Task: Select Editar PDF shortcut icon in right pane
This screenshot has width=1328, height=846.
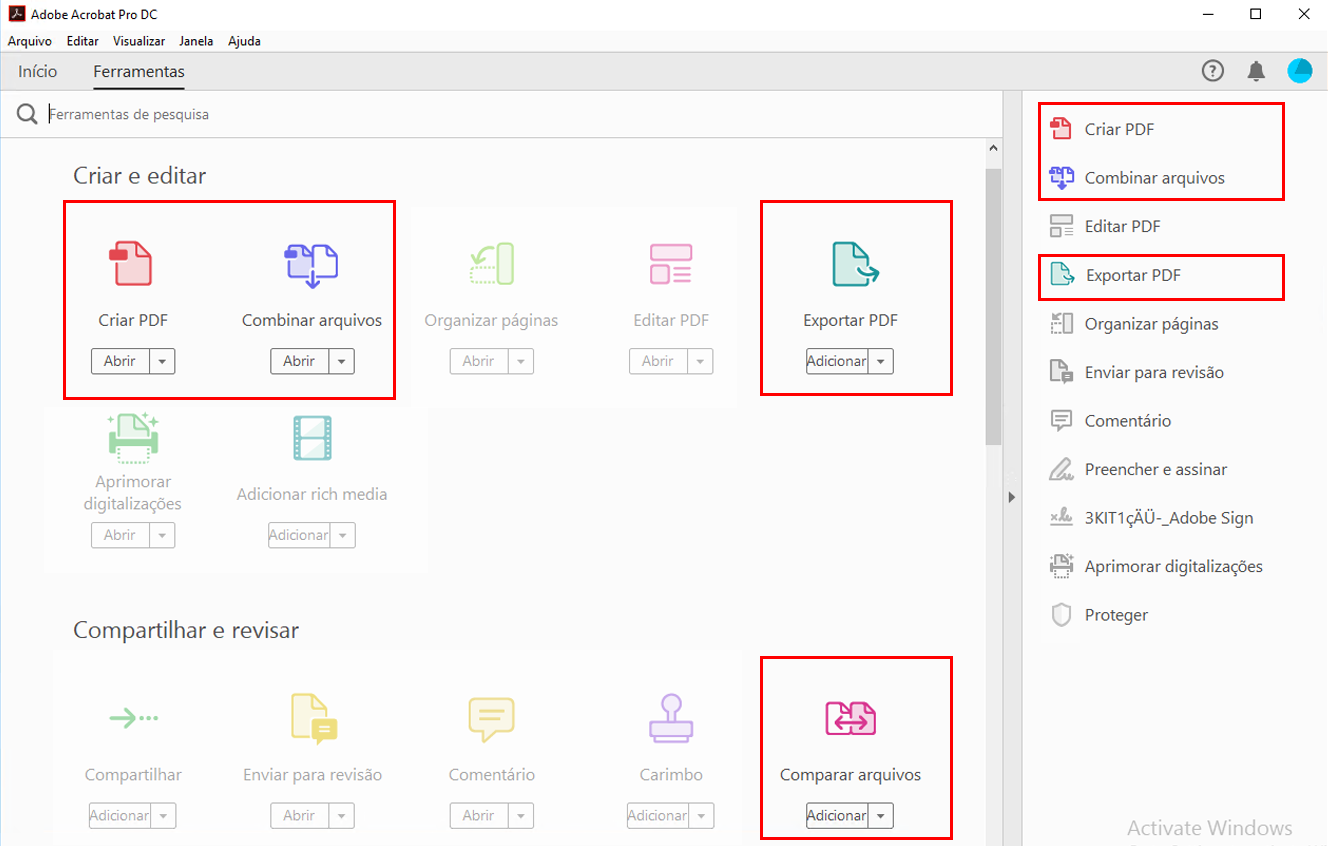Action: click(x=1061, y=226)
